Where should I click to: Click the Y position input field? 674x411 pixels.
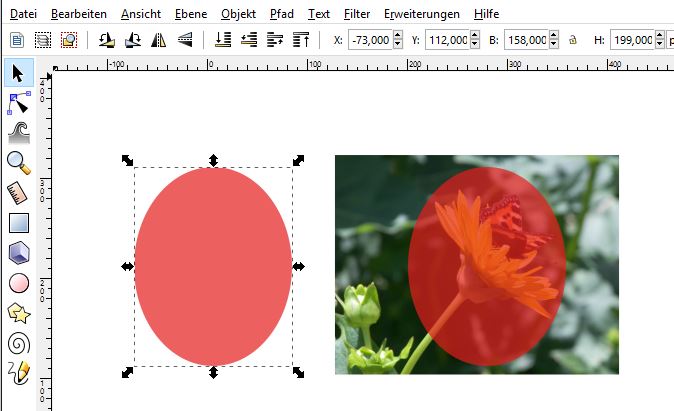447,40
